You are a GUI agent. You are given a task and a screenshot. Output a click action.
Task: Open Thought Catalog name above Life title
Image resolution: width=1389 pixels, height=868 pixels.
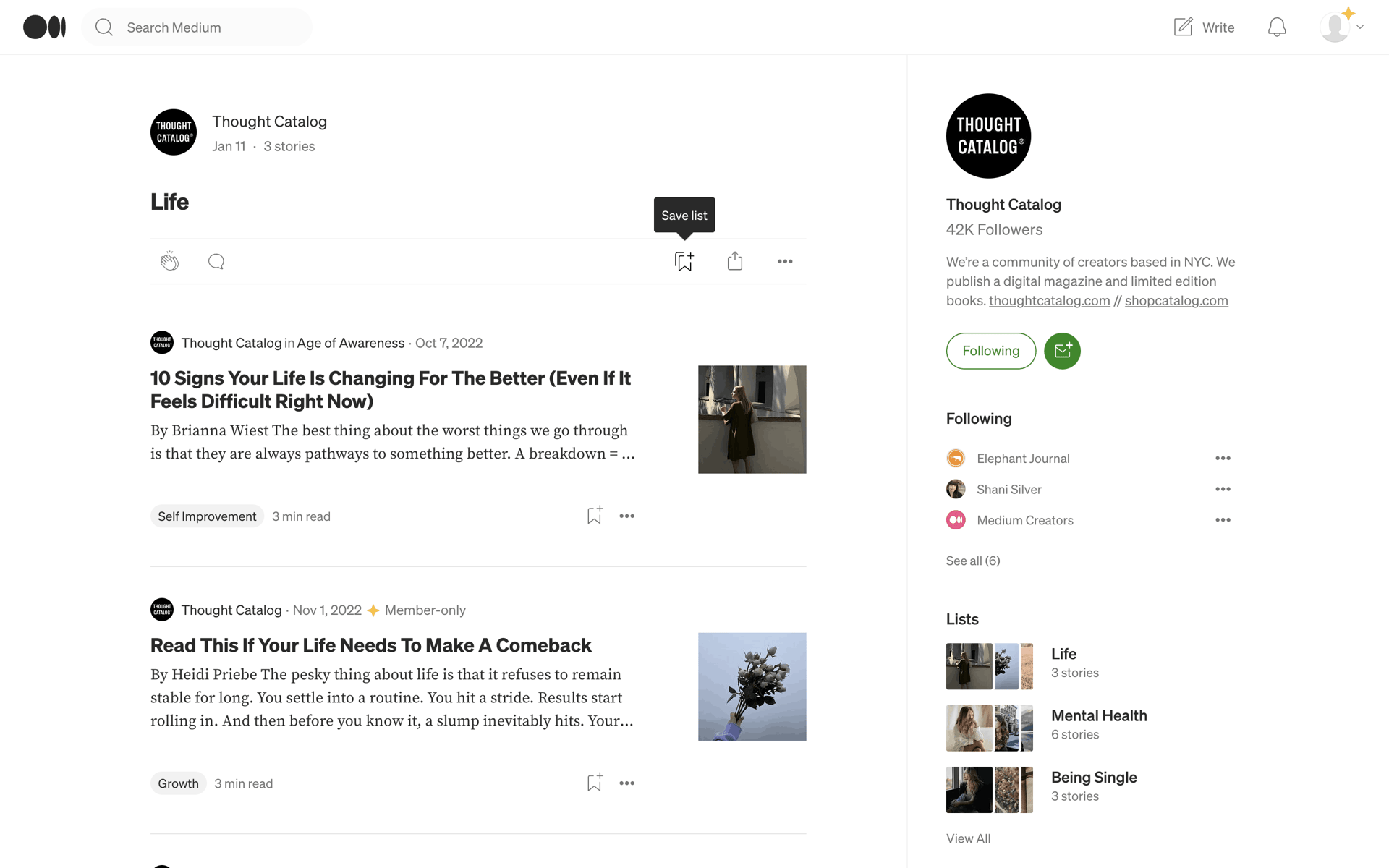coord(269,122)
